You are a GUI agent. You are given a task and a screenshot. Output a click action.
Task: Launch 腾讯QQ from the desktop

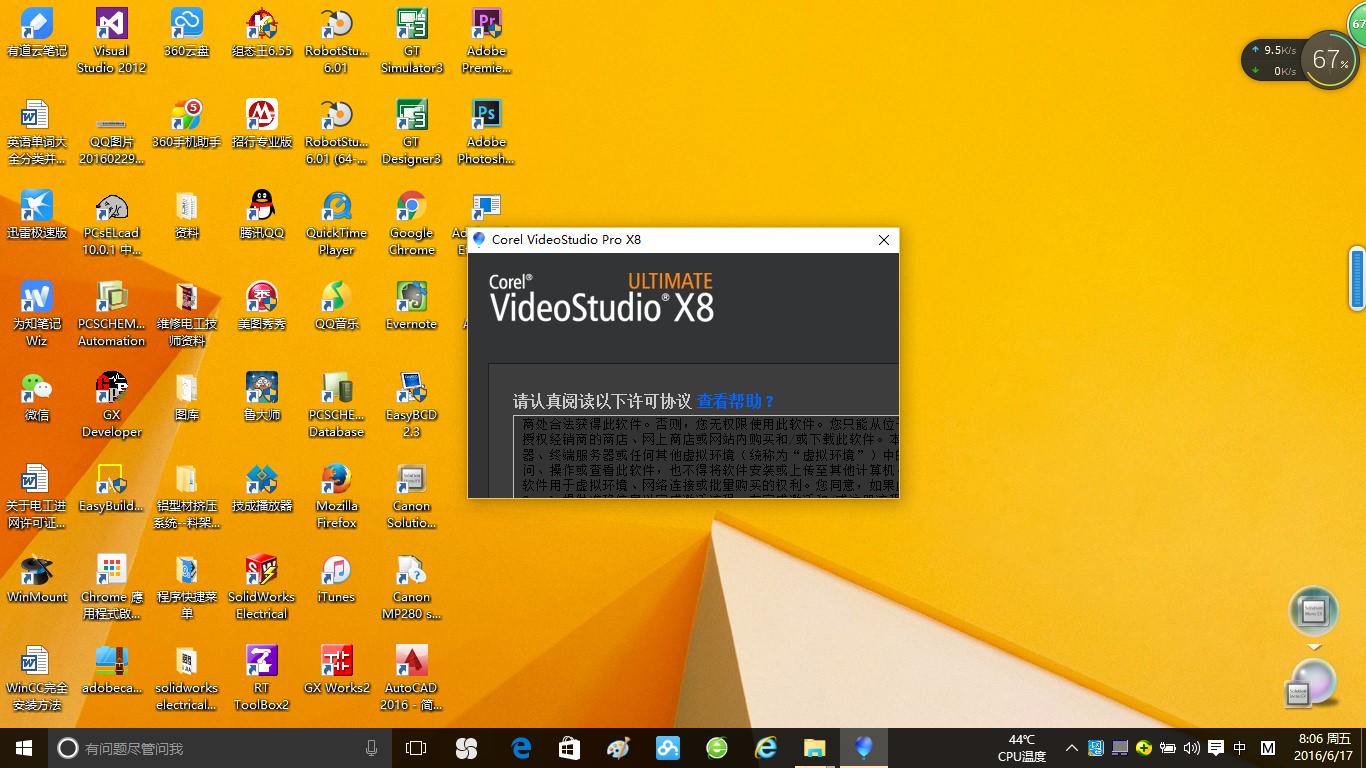pyautogui.click(x=262, y=215)
